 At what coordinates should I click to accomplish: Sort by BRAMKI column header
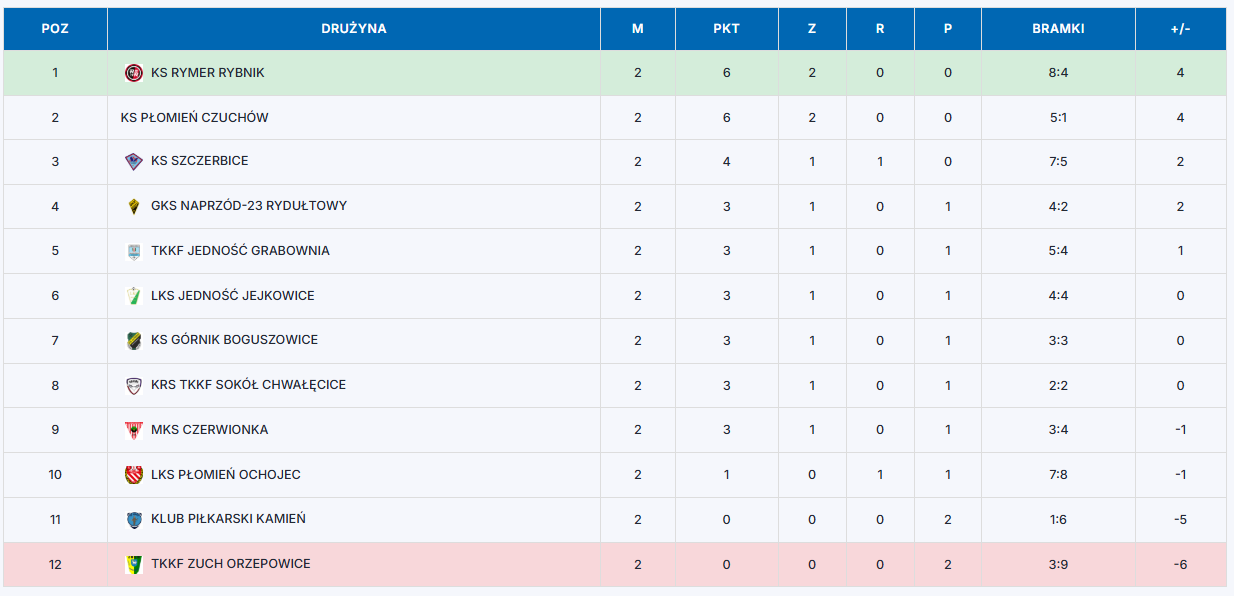click(1058, 29)
